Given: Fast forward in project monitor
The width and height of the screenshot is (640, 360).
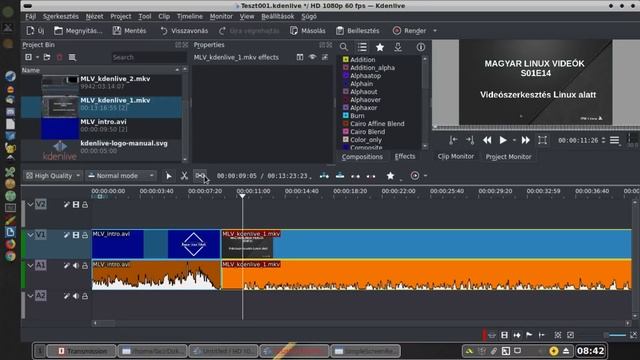Looking at the screenshot, I should [526, 140].
